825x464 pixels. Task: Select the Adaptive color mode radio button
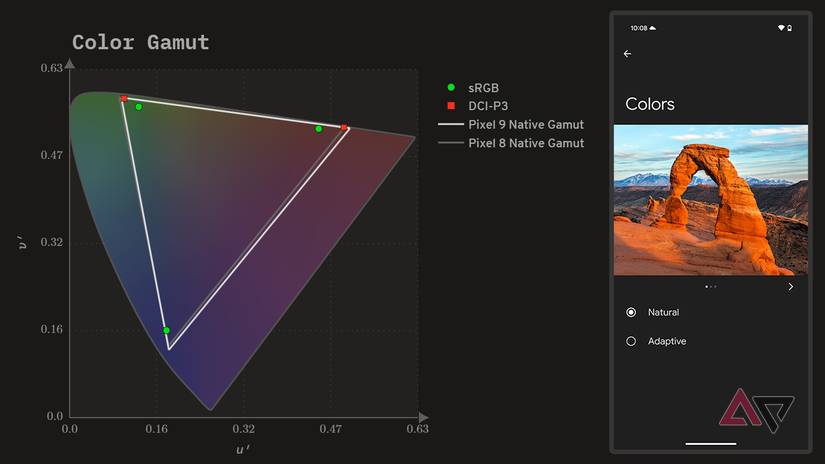631,341
